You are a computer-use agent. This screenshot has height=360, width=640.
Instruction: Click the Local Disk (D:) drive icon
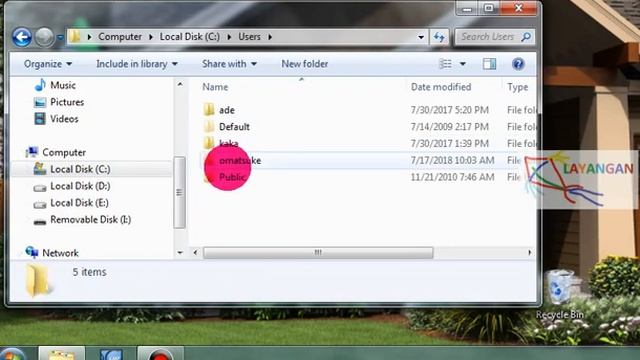click(x=40, y=188)
